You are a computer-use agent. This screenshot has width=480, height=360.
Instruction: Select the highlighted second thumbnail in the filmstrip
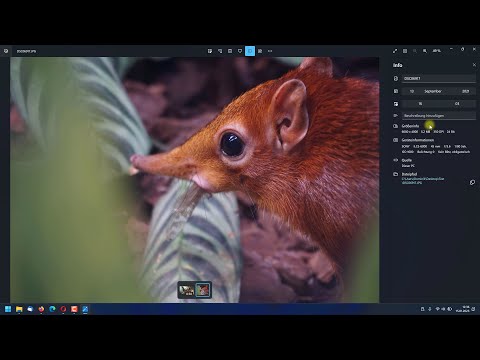pos(203,290)
